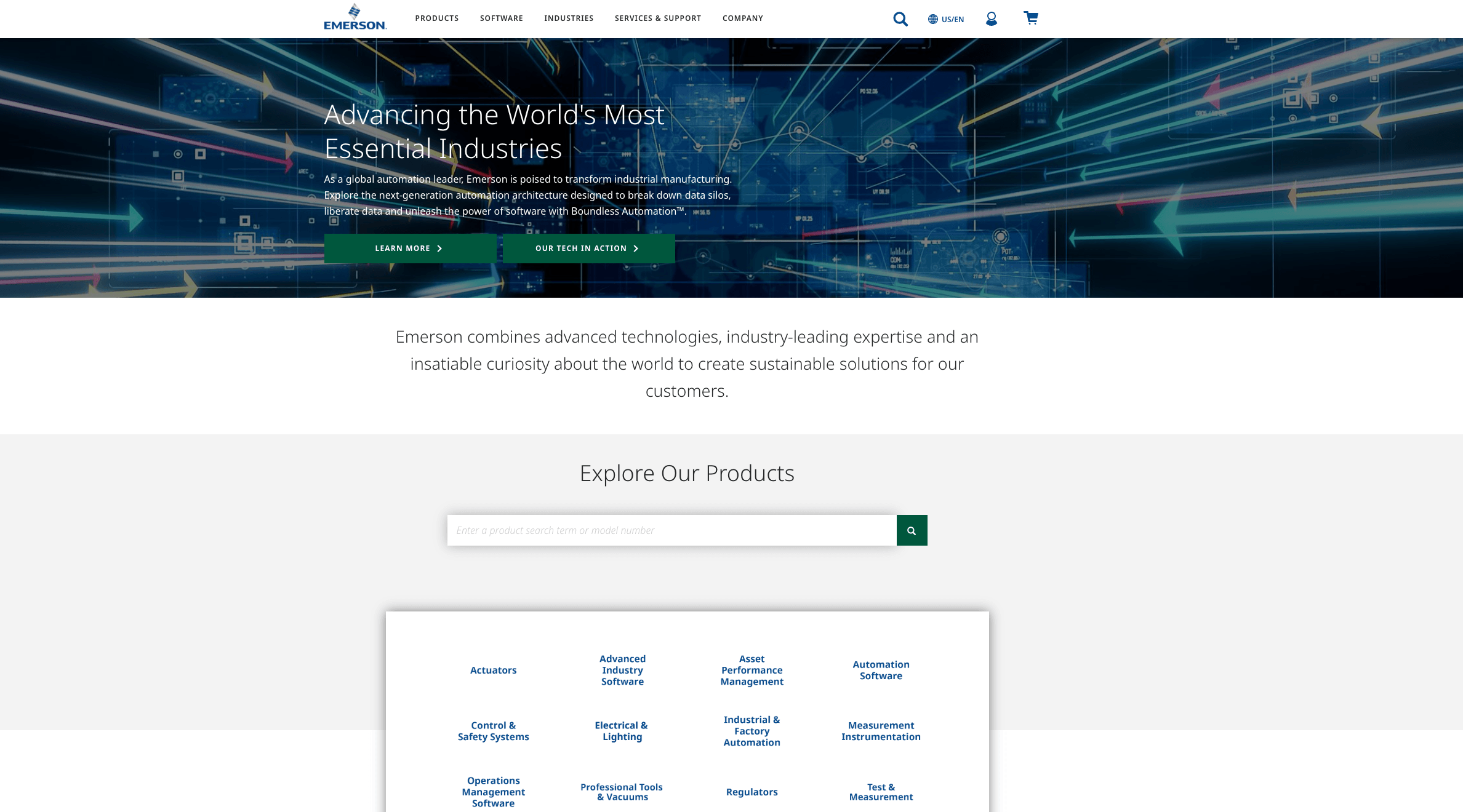This screenshot has width=1463, height=812.
Task: Open Automation Software category link
Action: (881, 671)
